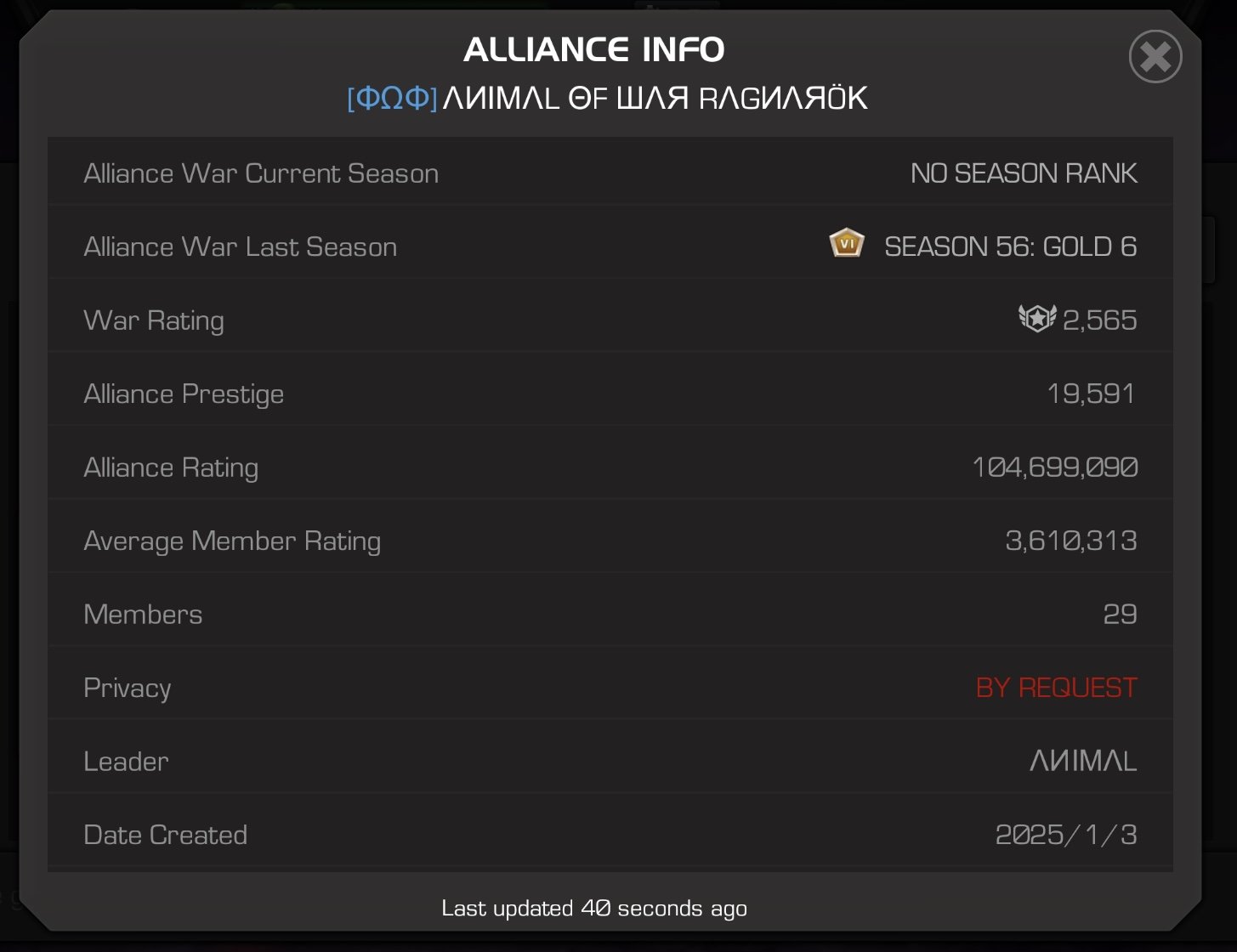This screenshot has width=1237, height=952.
Task: Click the Last updated status text
Action: pos(594,909)
